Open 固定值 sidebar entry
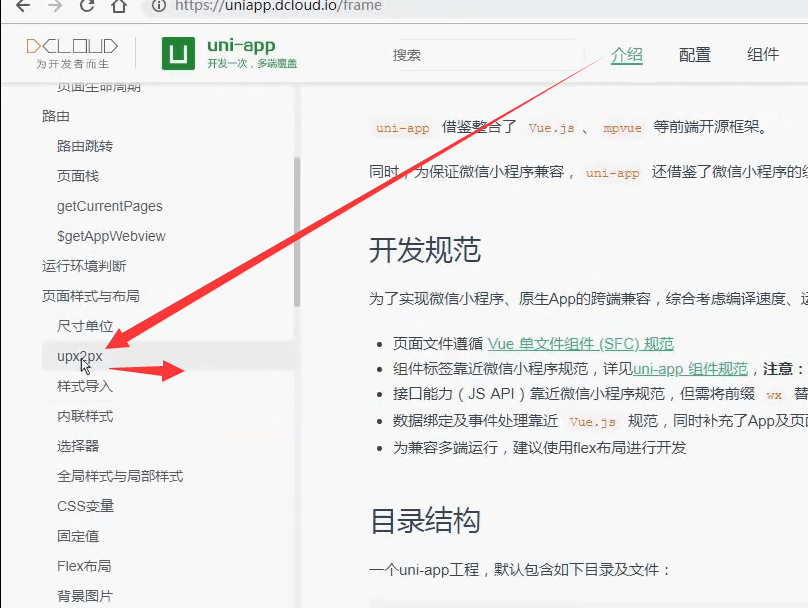The height and width of the screenshot is (608, 808). pos(78,536)
